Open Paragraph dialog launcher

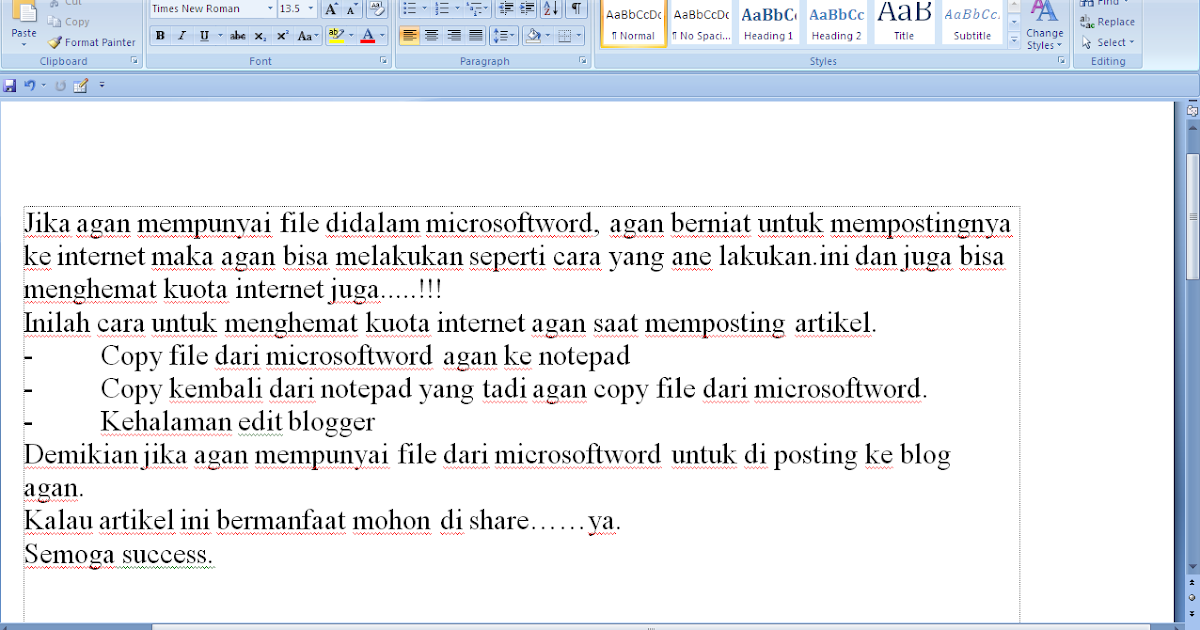pos(583,61)
